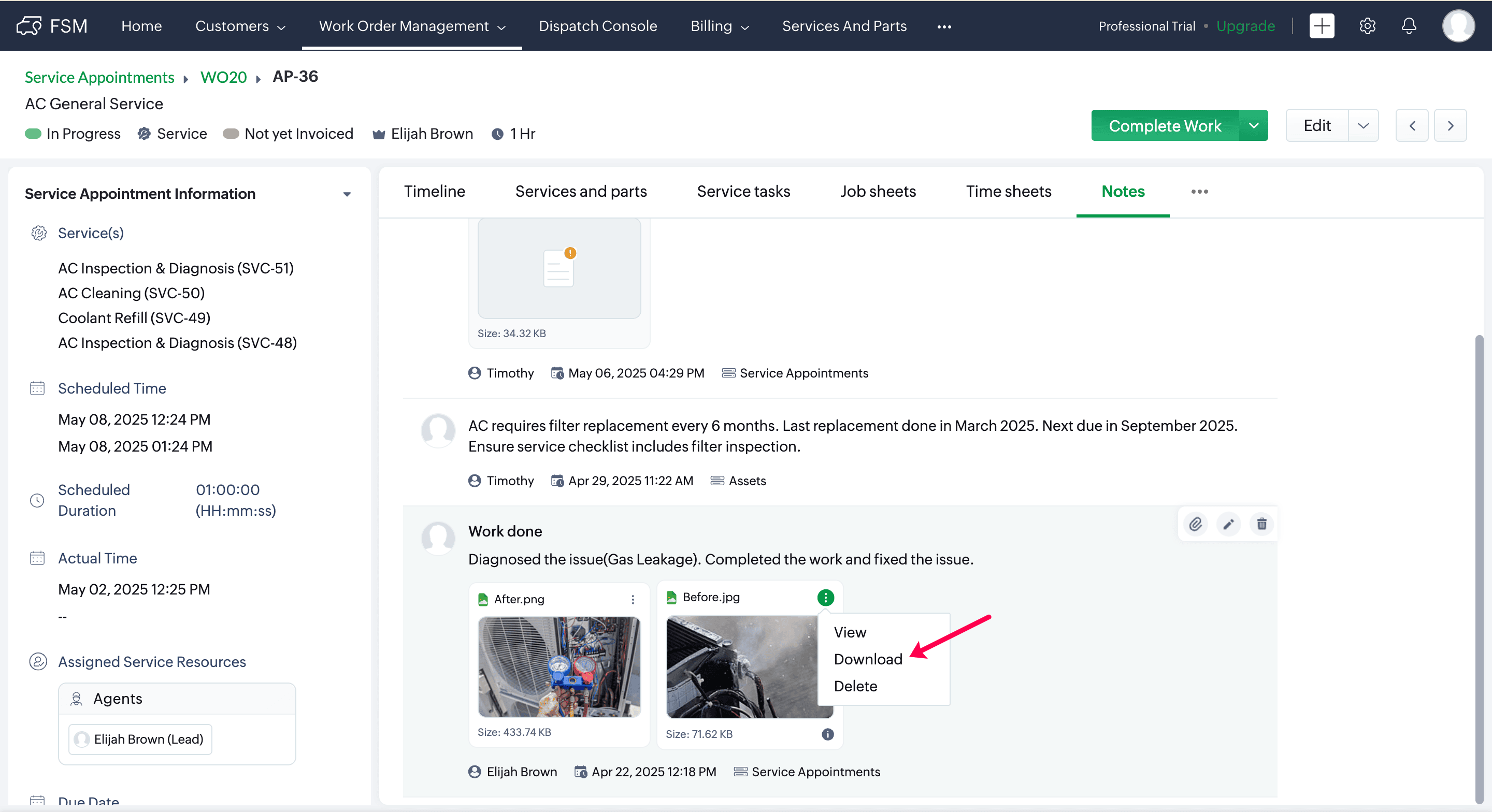Open the Edit button dropdown arrow
The image size is (1492, 812).
pos(1363,126)
